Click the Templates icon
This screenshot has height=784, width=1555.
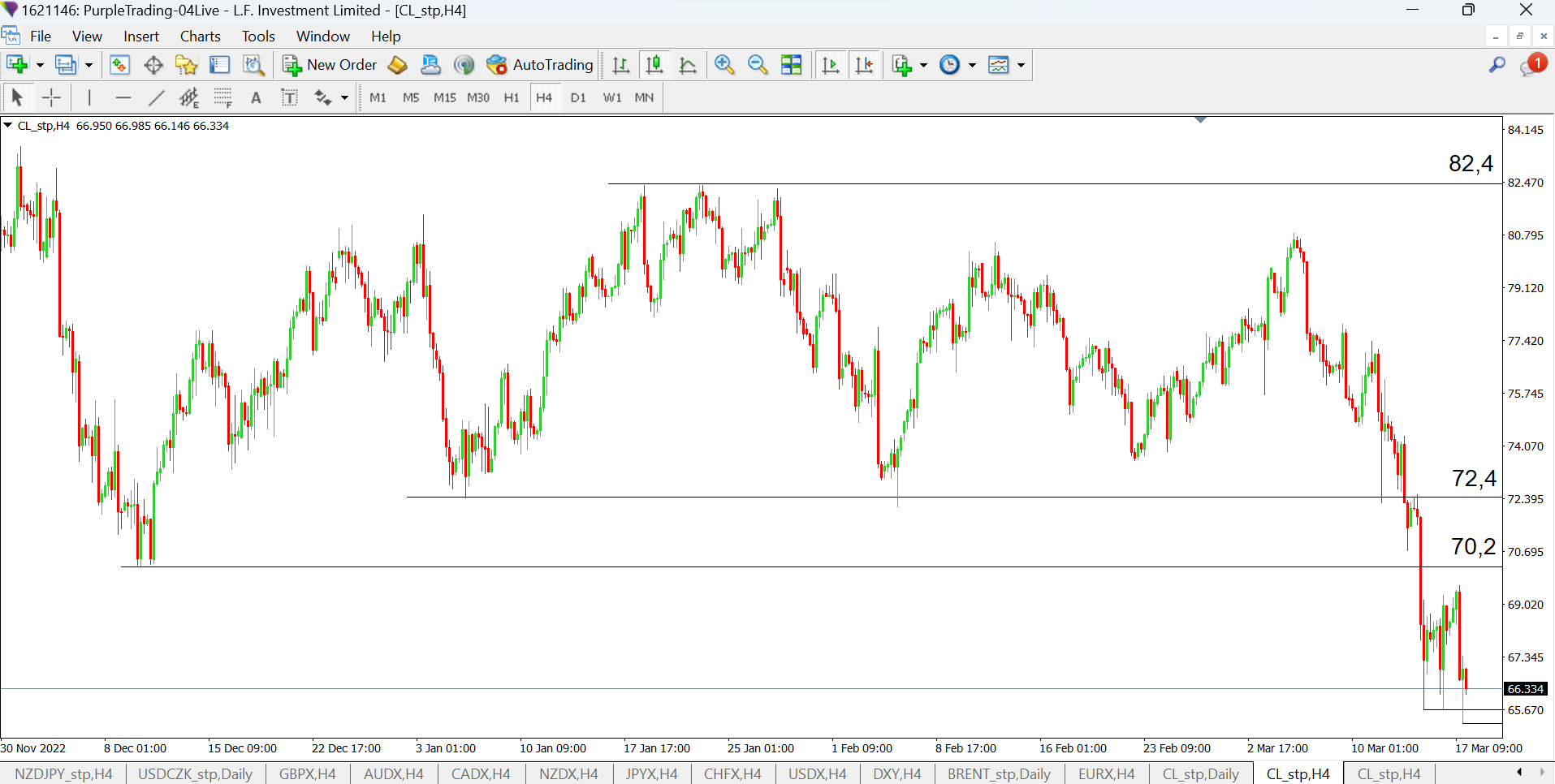click(x=999, y=65)
